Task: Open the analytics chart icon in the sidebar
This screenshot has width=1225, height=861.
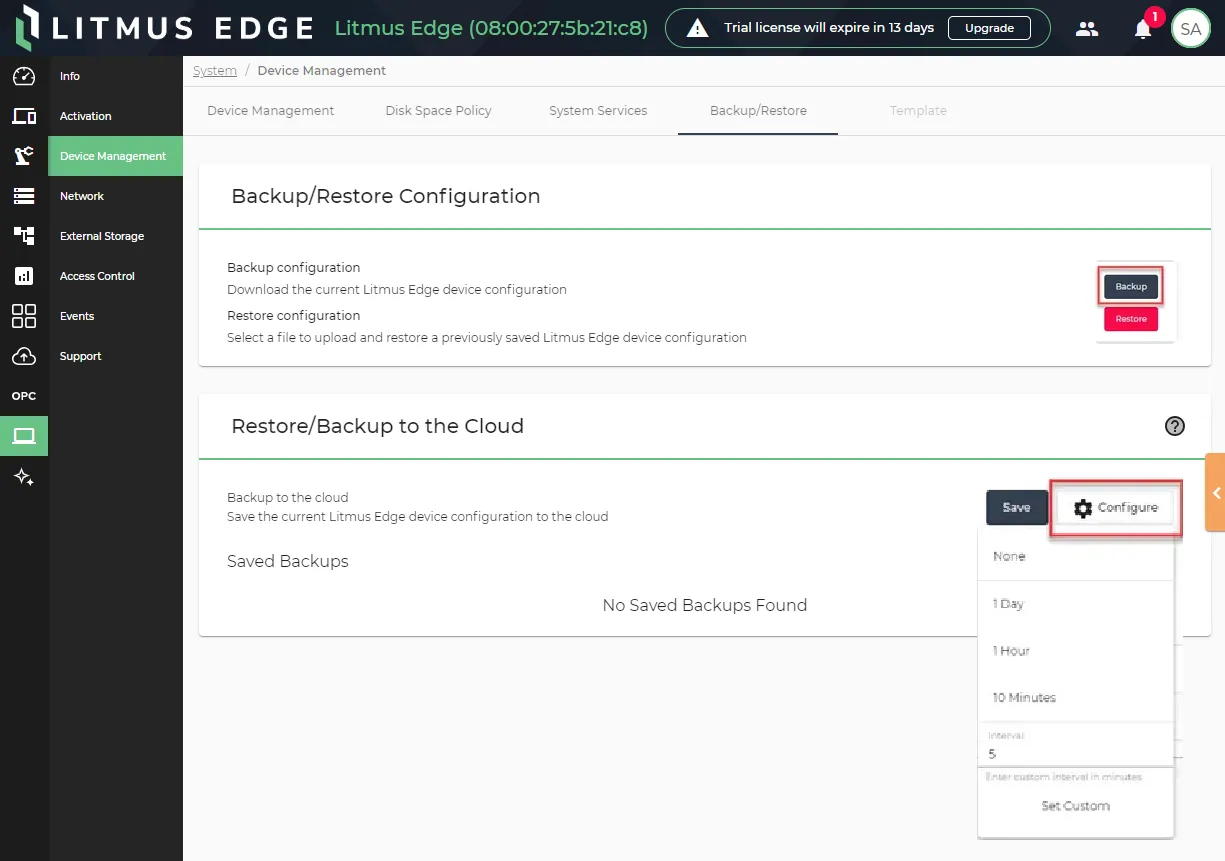Action: pos(24,276)
